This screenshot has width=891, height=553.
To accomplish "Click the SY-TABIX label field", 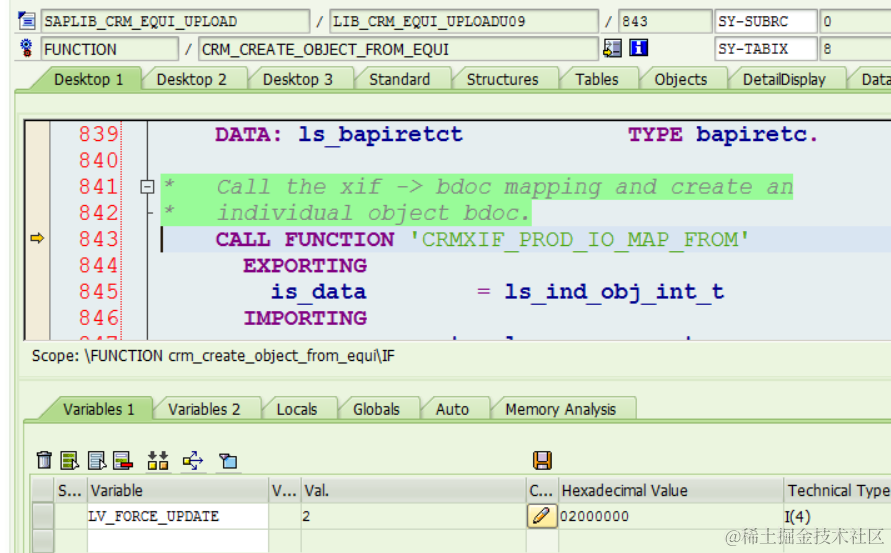I will (x=765, y=49).
